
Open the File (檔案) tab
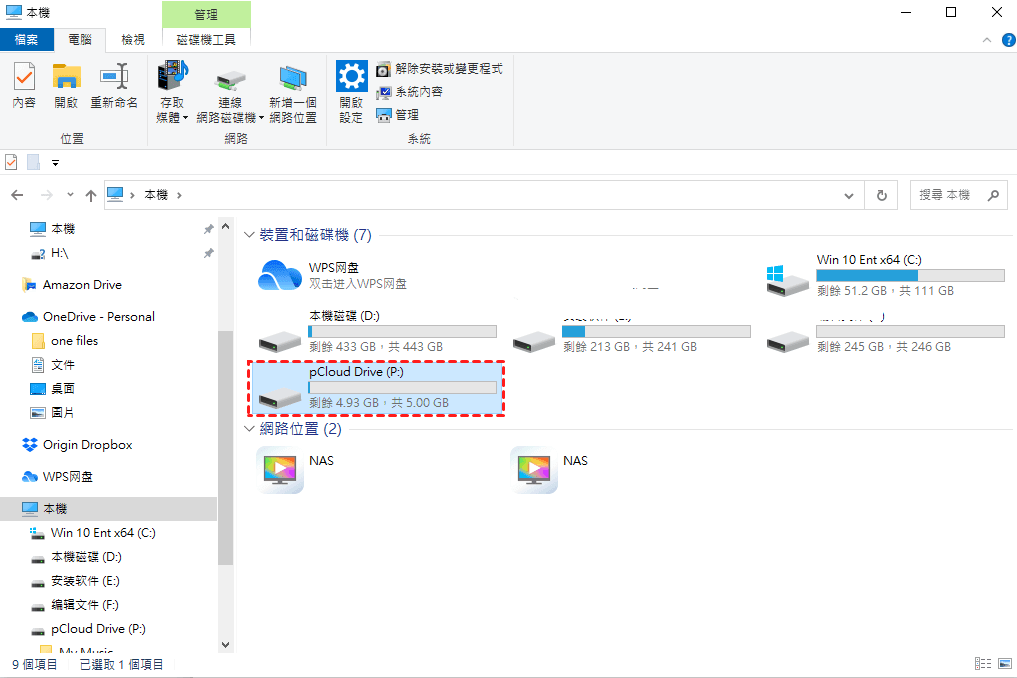pos(27,40)
